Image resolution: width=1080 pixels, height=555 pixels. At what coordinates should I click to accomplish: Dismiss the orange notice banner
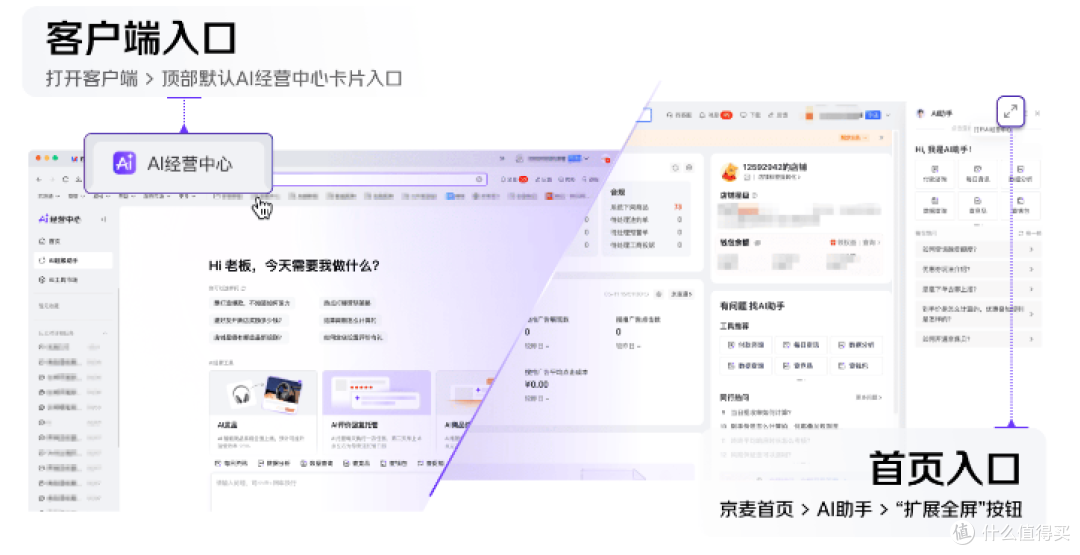coord(881,138)
